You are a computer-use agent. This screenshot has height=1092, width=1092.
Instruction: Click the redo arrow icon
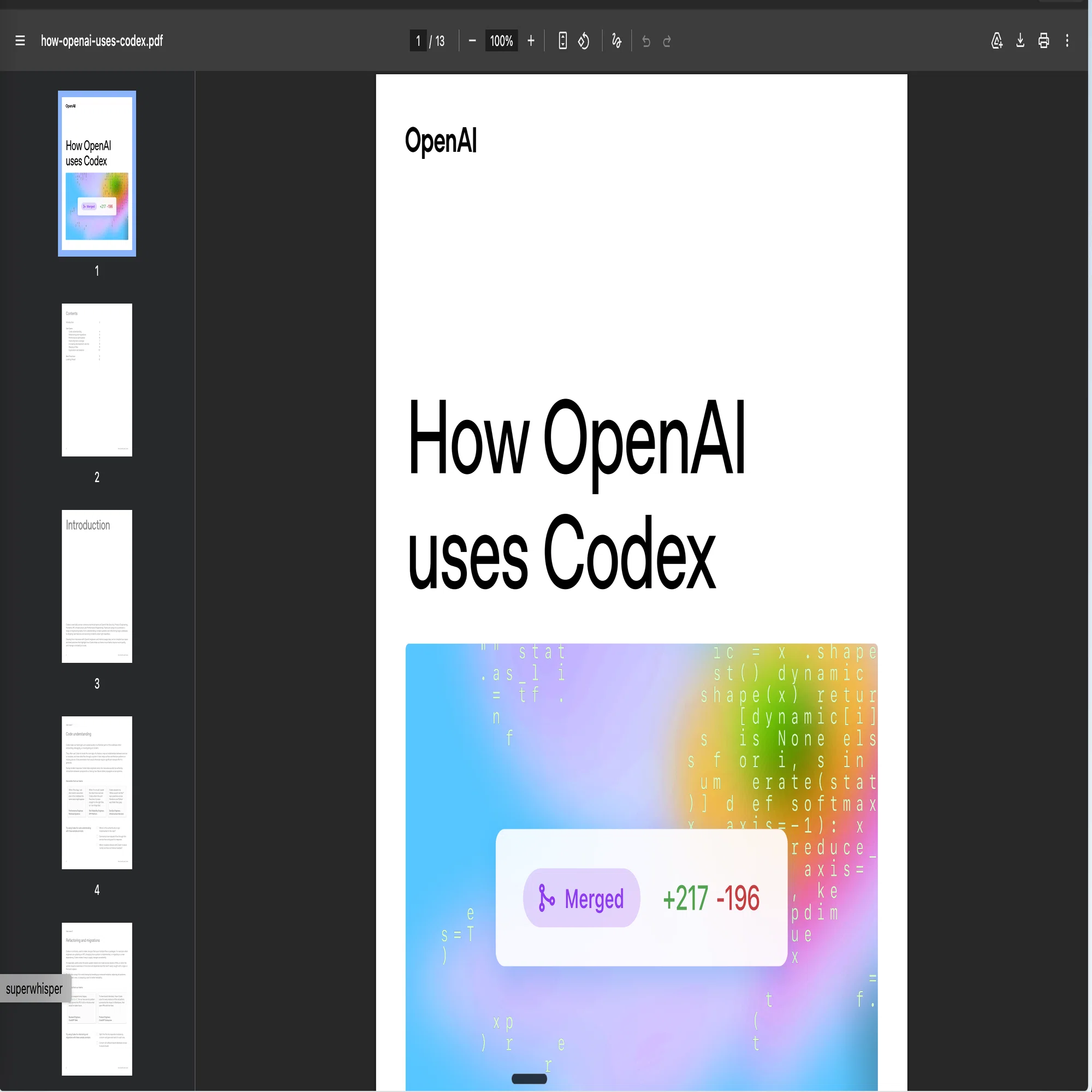point(667,41)
